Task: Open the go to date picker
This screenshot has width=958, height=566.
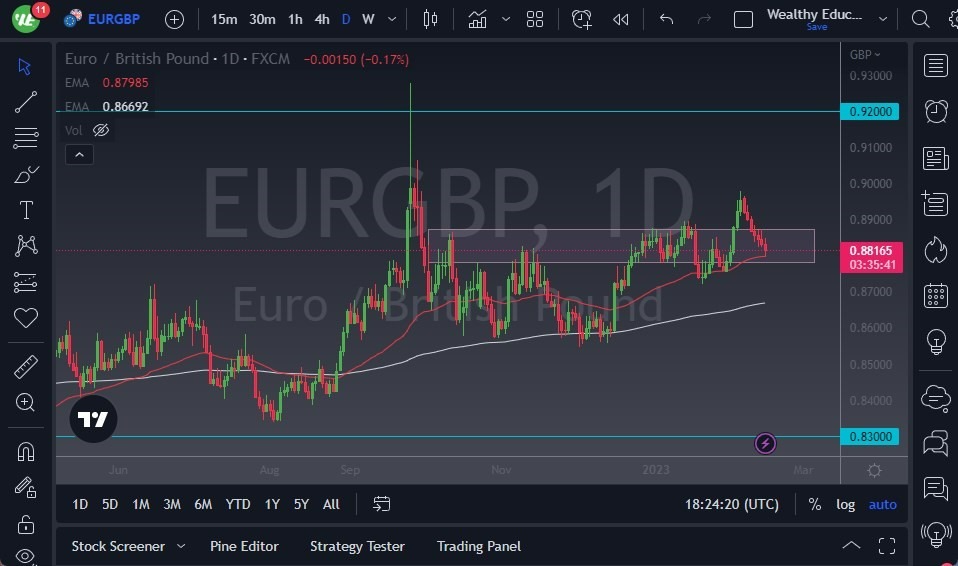Action: (x=381, y=504)
